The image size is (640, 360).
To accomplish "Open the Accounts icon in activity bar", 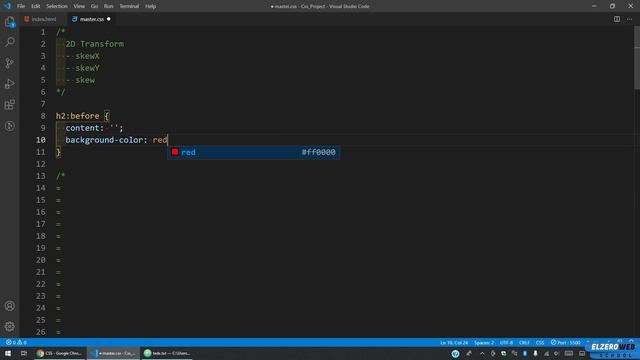I will (10, 306).
